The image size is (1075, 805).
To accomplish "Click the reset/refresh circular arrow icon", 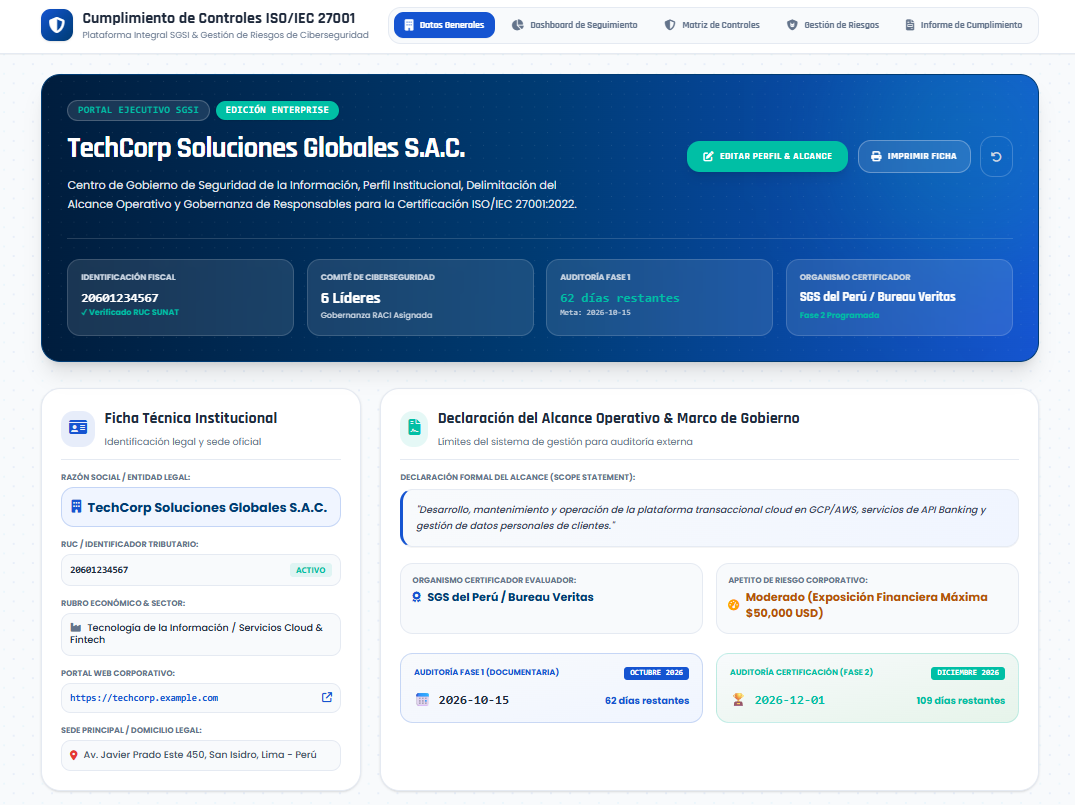I will [996, 156].
